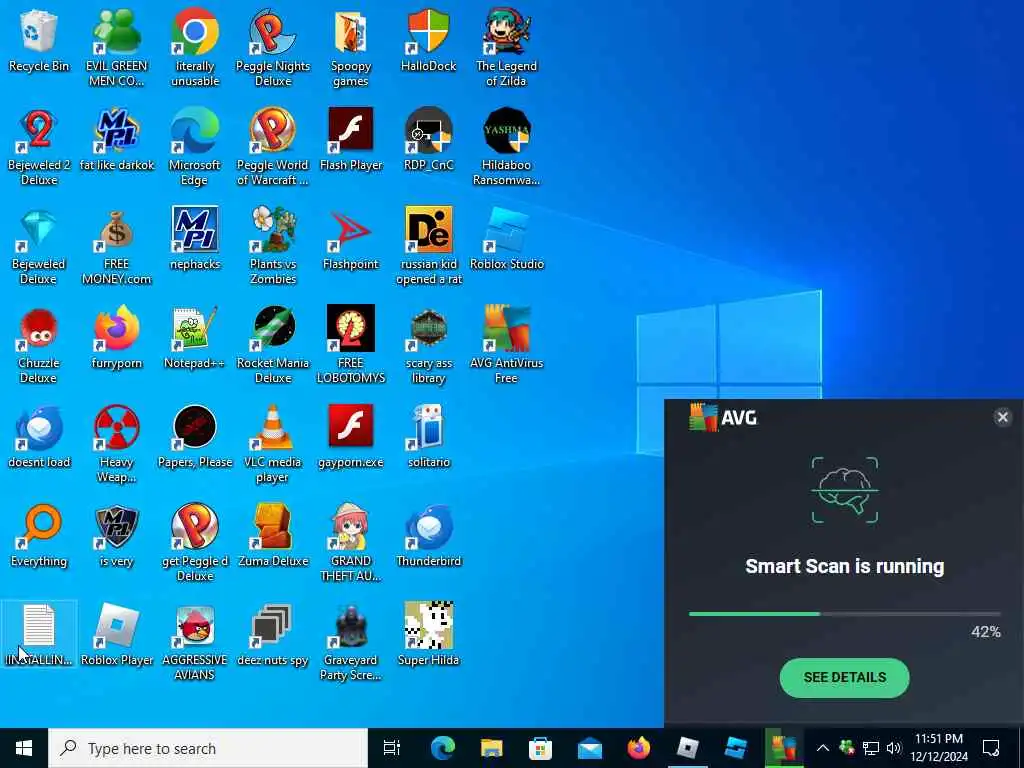Screen dimensions: 1024x768
Task: Open the nephacks shortcut
Action: coord(195,238)
